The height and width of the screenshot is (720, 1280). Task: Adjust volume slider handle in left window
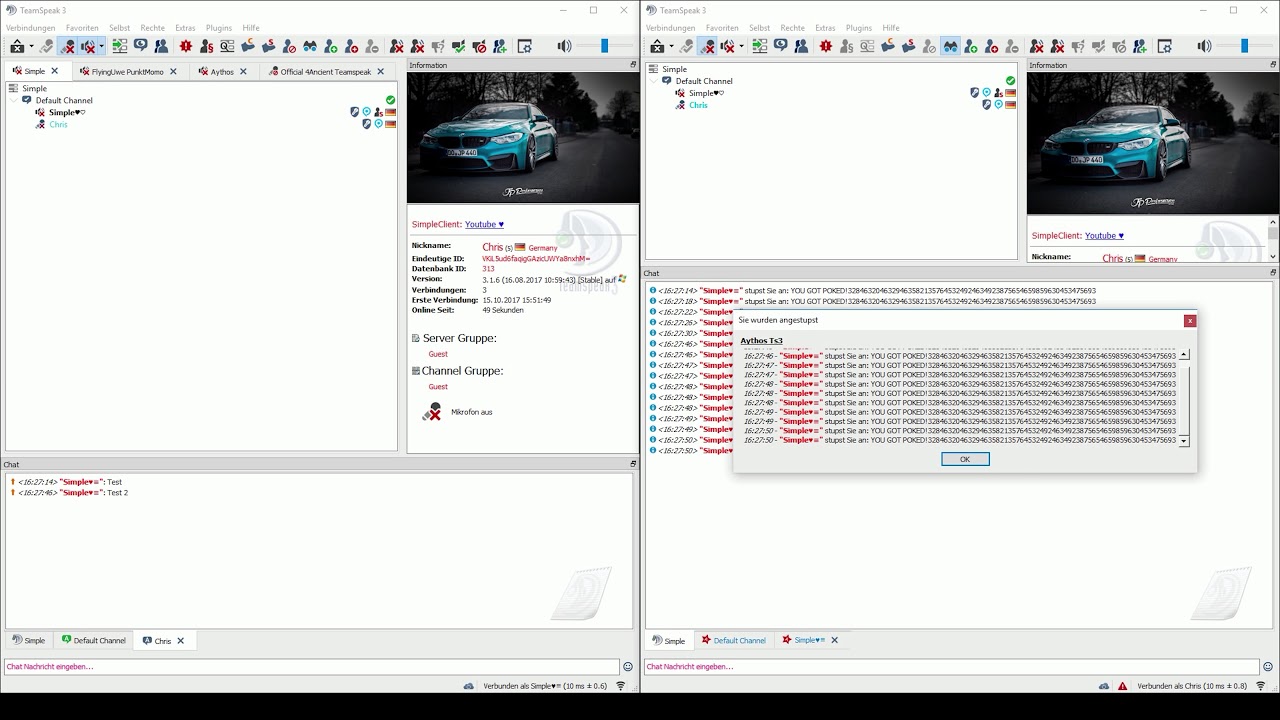coord(604,46)
